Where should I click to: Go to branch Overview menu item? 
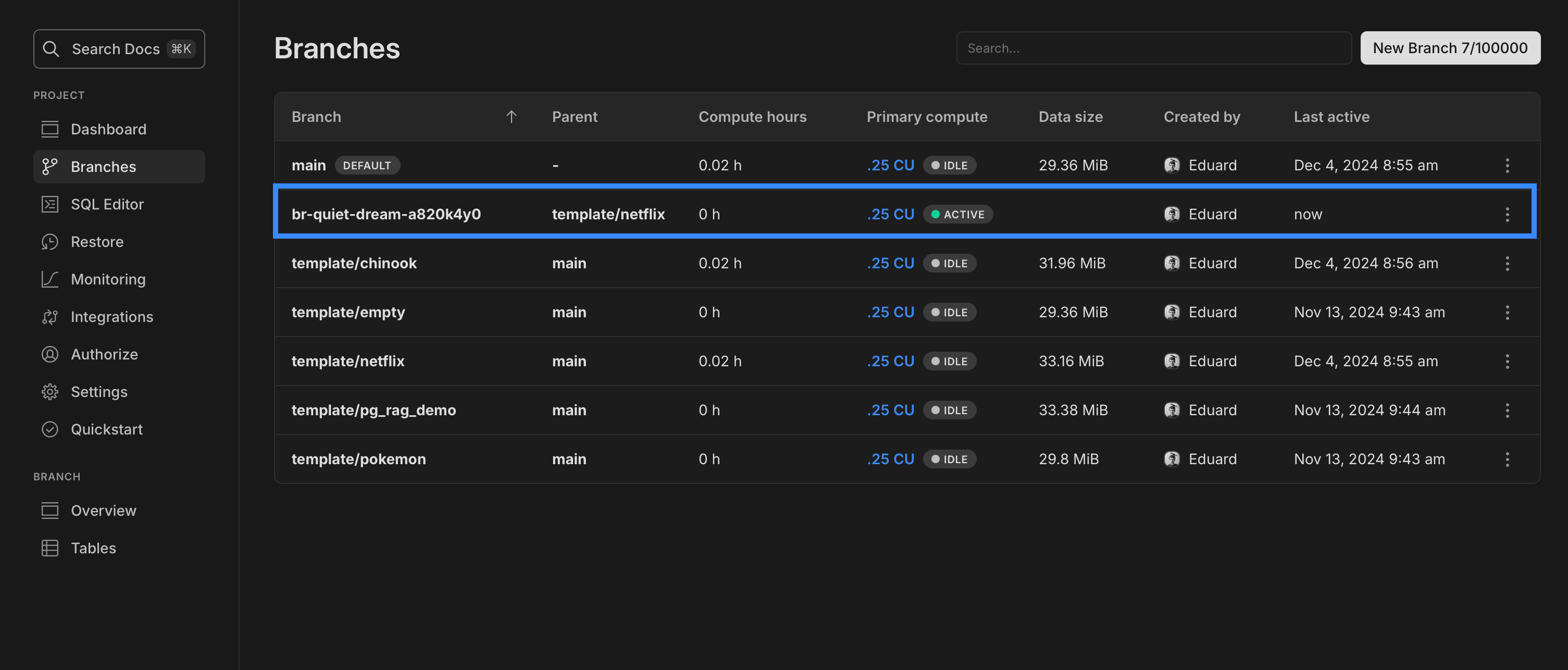(x=104, y=511)
